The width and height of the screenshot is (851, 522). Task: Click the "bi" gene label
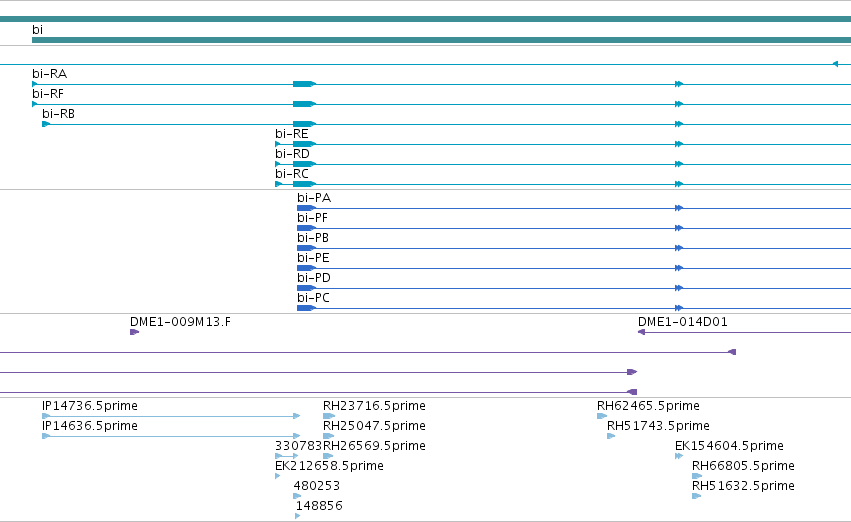37,30
